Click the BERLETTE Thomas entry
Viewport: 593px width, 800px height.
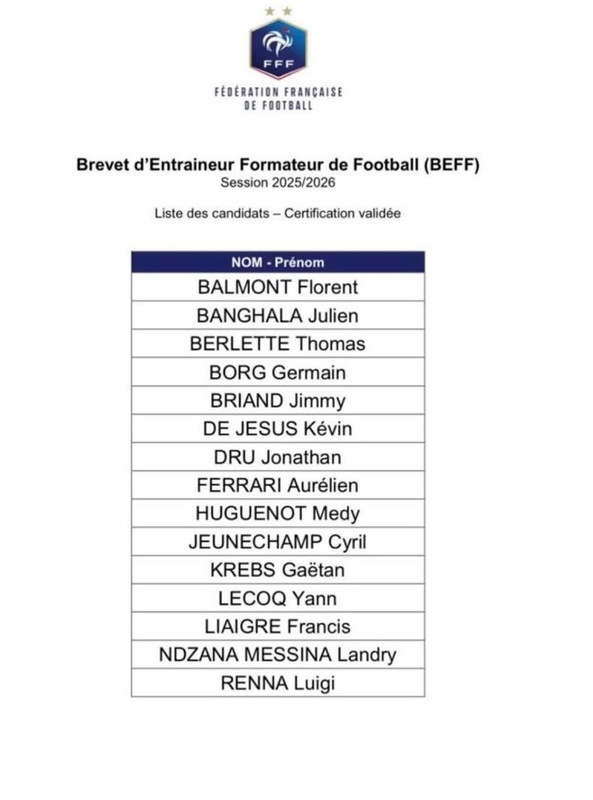coord(278,343)
